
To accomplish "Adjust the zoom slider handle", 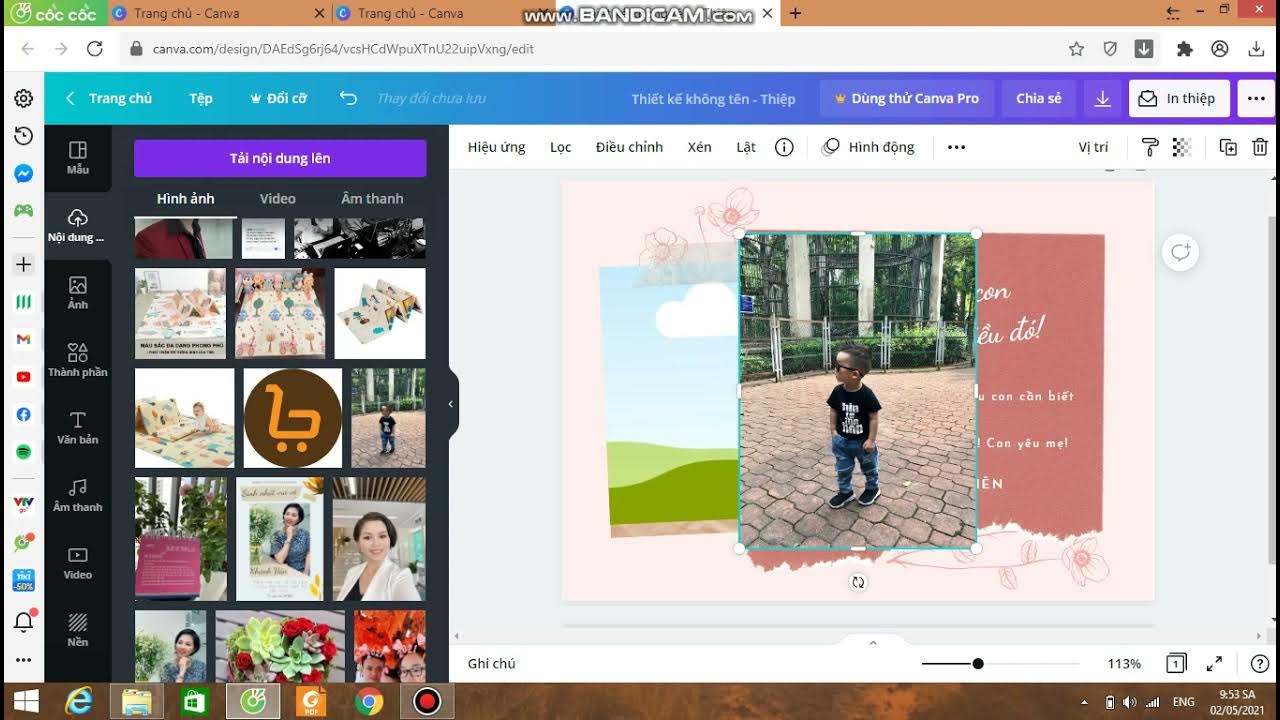I will point(978,663).
